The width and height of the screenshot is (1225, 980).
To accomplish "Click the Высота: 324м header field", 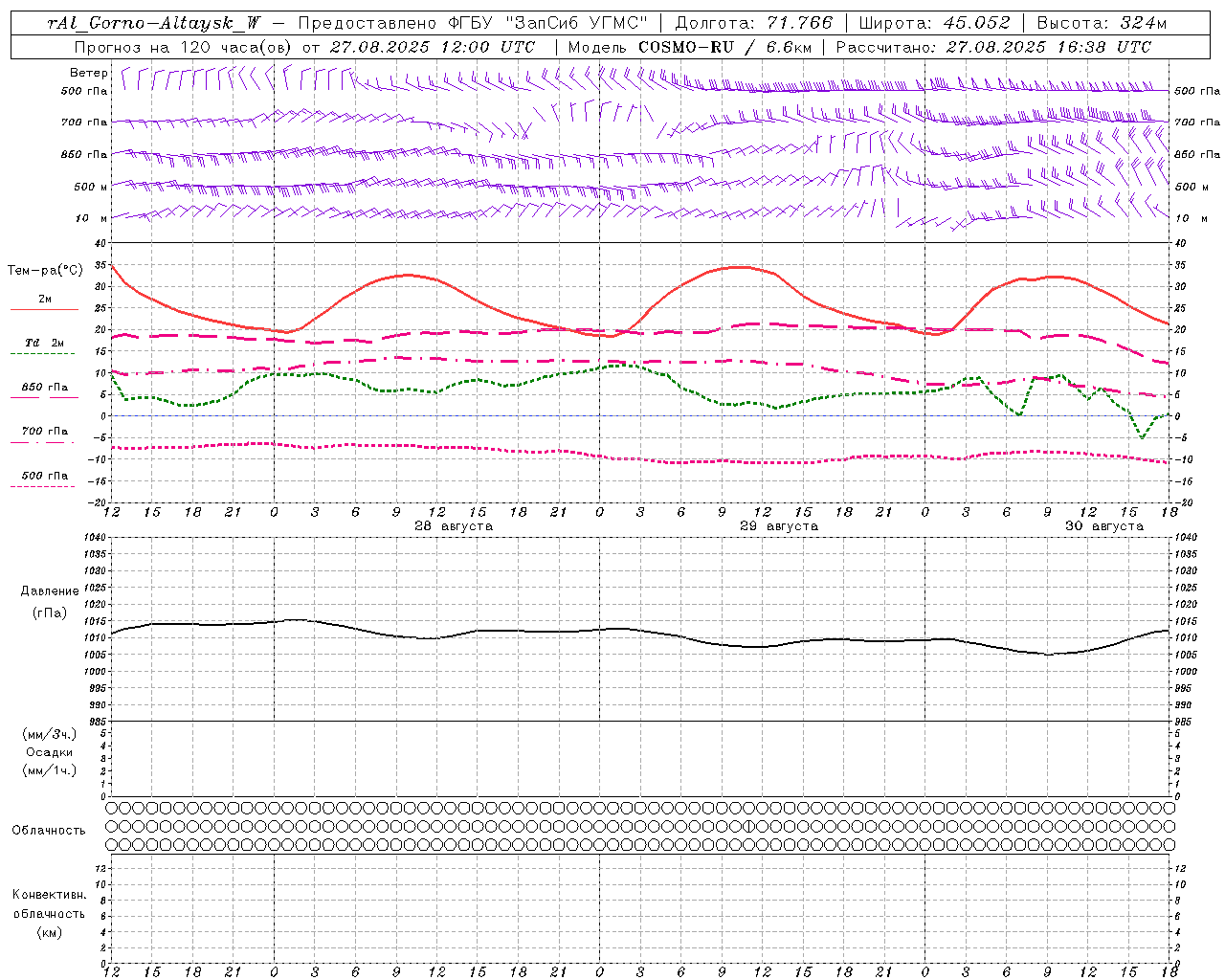I will (x=1102, y=23).
